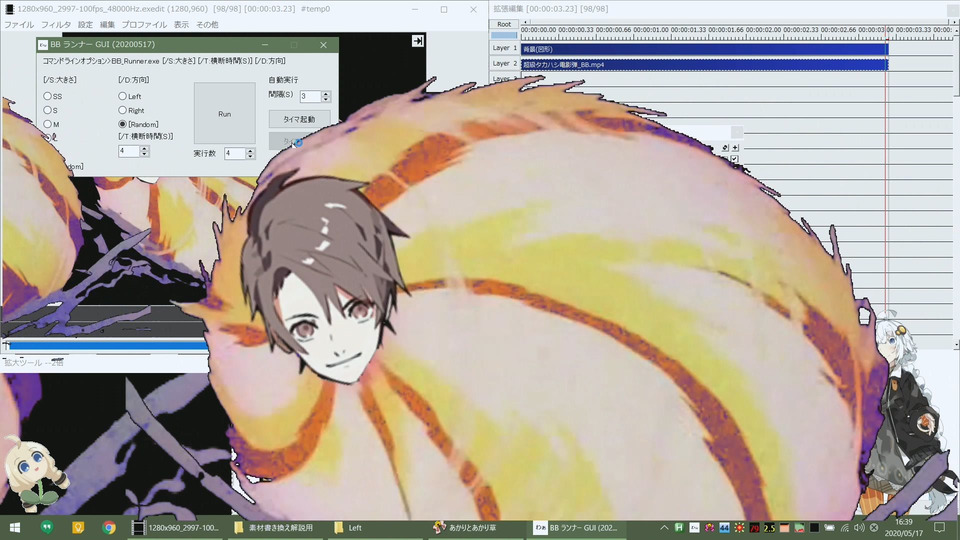Click the blue 44 tray icon
This screenshot has width=960, height=540.
pos(724,528)
